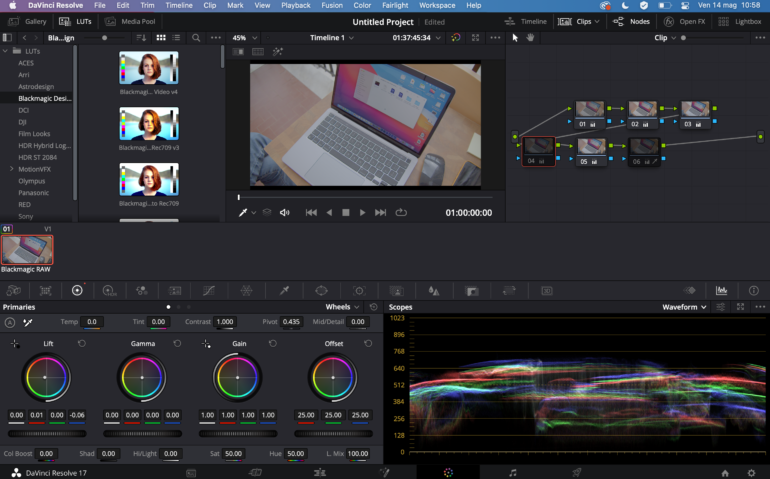
Task: Click the Gain color wheel center
Action: click(238, 377)
